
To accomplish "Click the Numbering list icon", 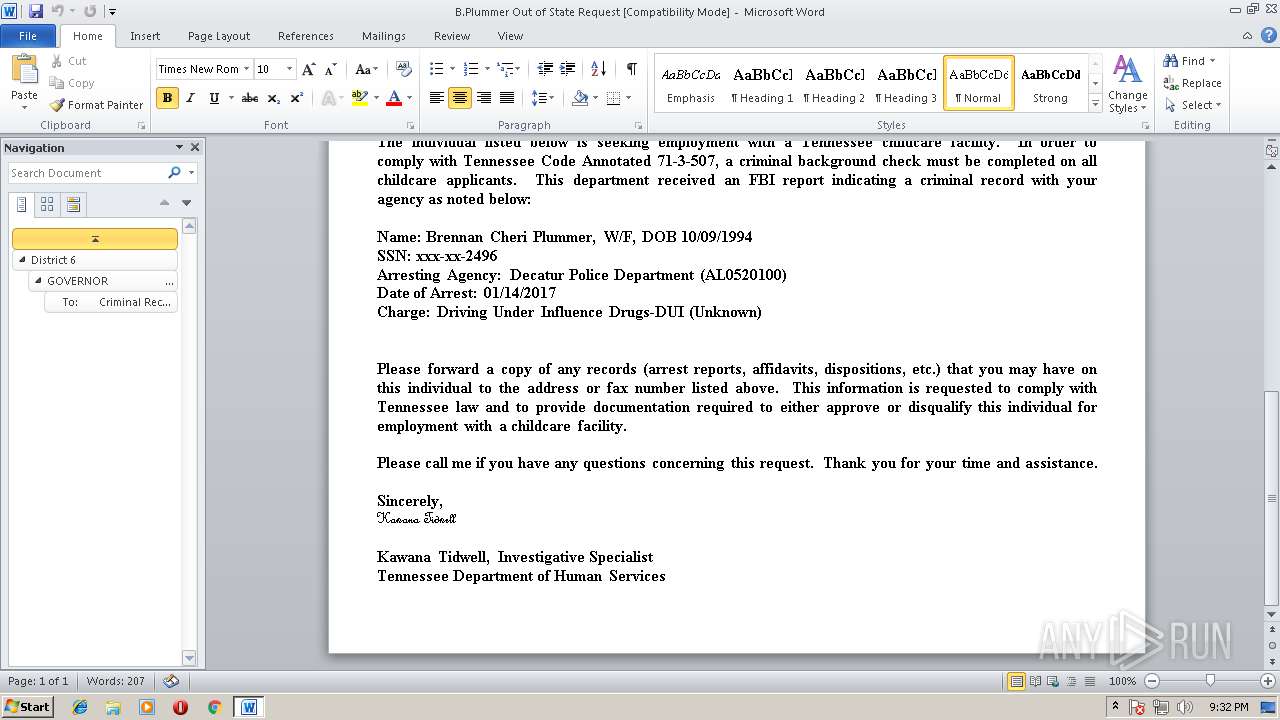I will pos(472,69).
